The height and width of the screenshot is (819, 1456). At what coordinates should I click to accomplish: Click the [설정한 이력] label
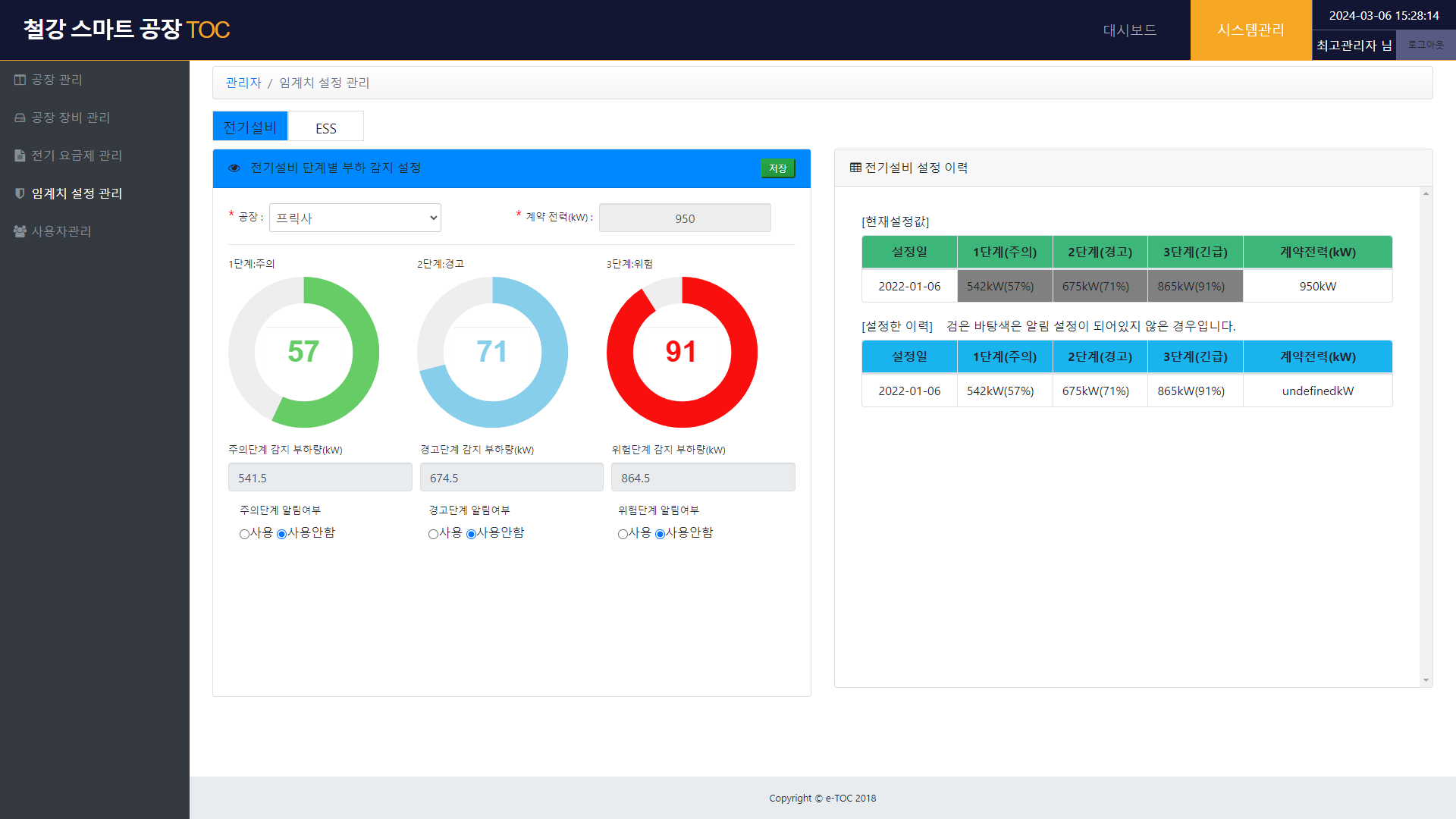[x=897, y=326]
